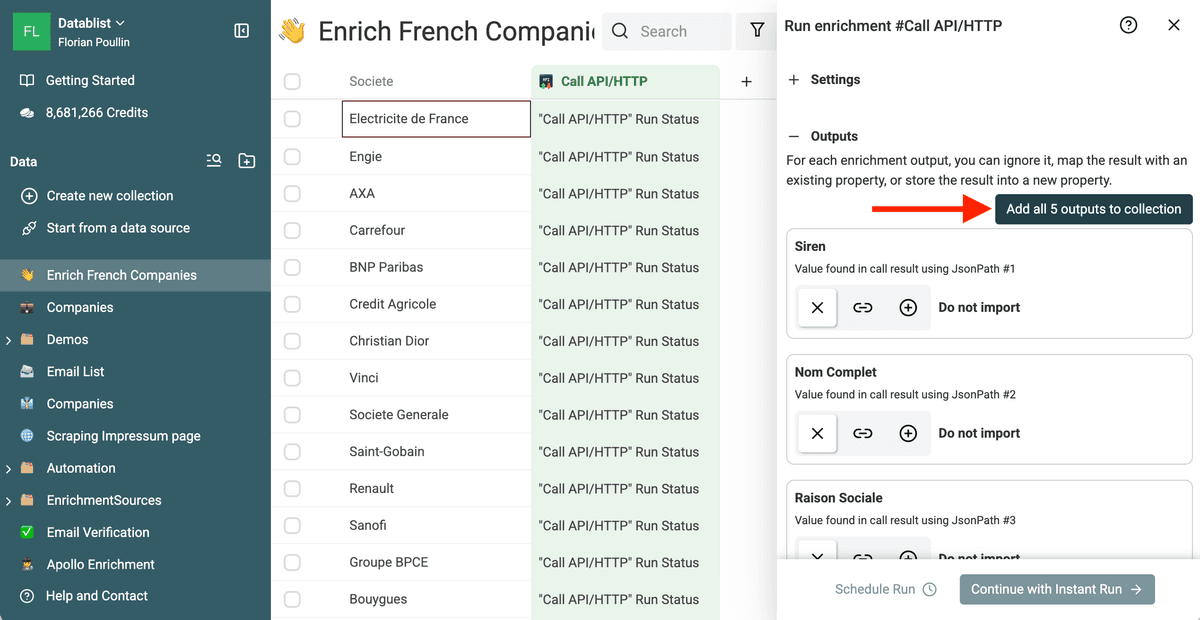Click Continue with Instant Run button
This screenshot has width=1200, height=620.
[x=1057, y=589]
